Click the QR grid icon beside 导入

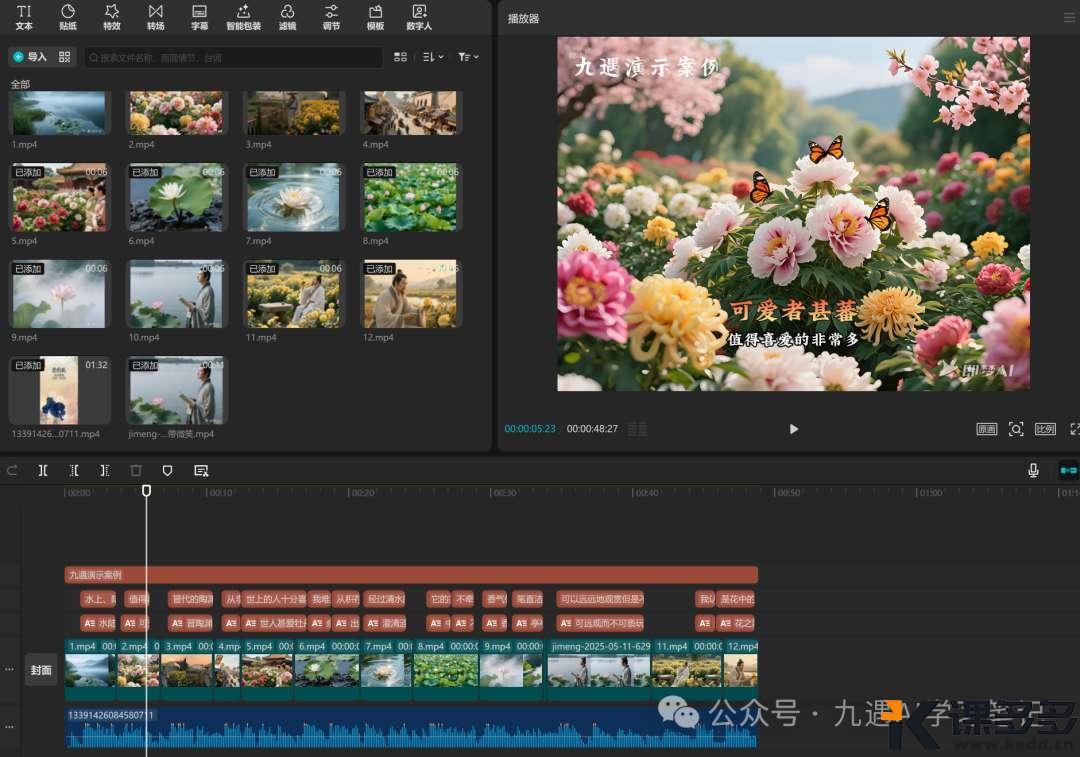65,57
